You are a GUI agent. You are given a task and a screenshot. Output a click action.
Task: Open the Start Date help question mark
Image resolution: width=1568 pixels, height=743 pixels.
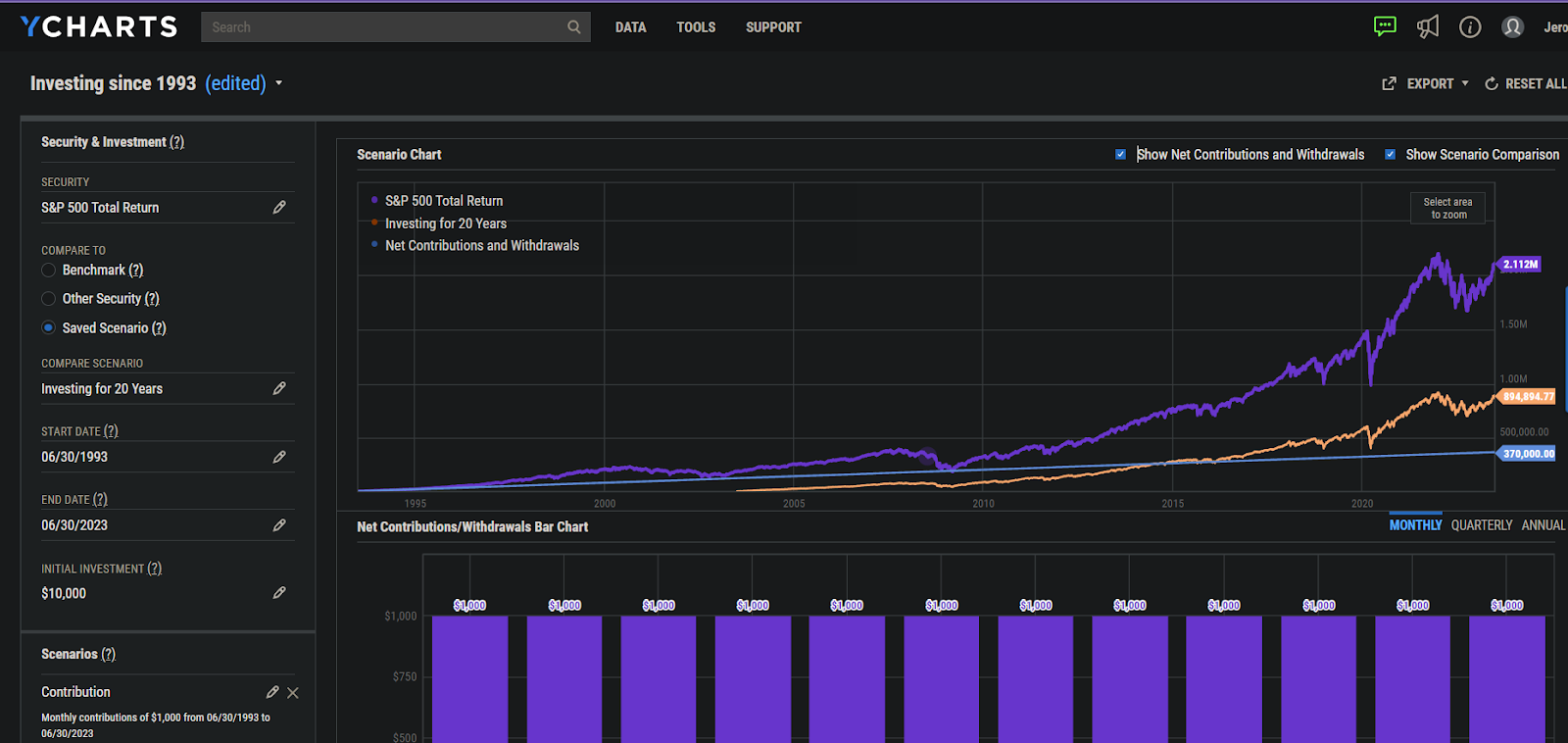tap(111, 431)
